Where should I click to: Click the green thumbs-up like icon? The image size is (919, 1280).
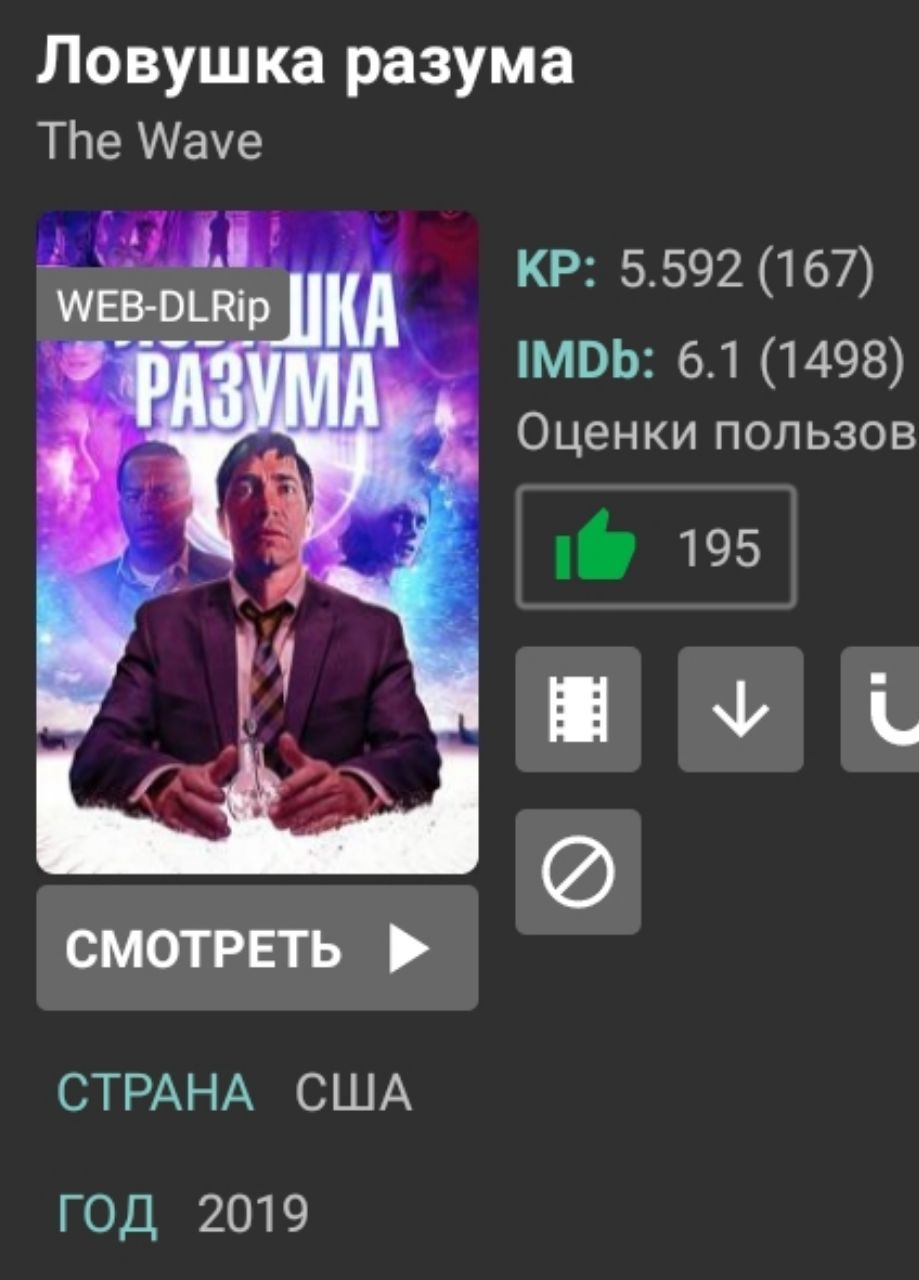[595, 546]
